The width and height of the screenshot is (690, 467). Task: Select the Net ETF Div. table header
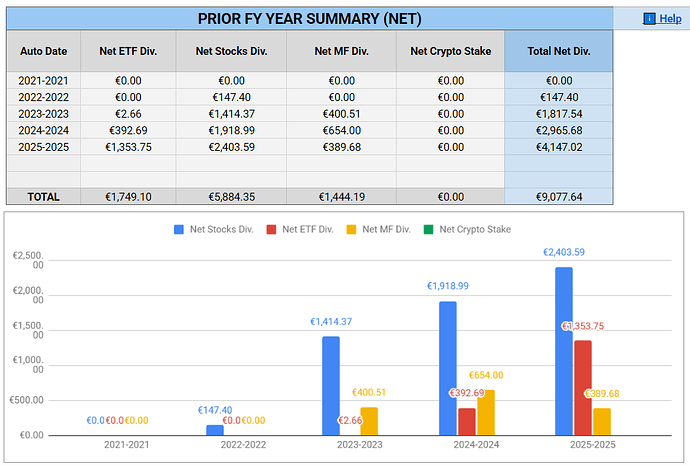tap(127, 51)
